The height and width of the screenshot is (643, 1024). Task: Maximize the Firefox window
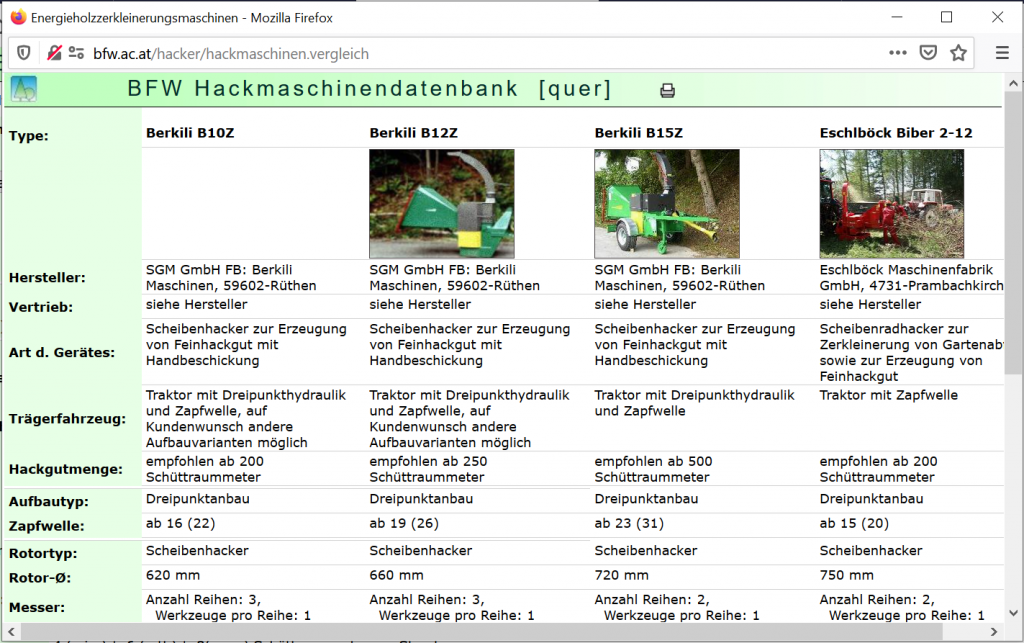946,17
